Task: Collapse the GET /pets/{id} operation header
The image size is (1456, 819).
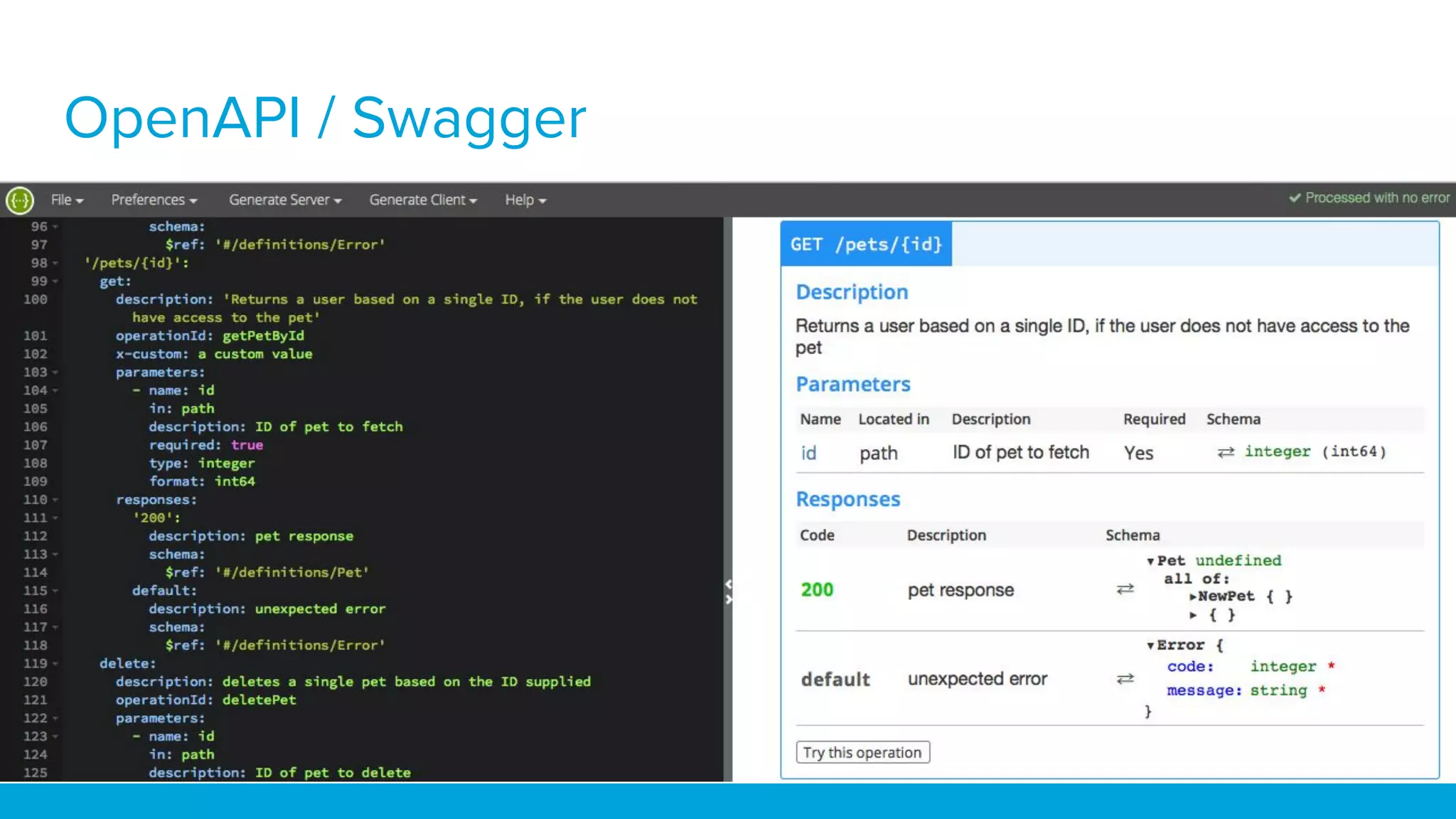Action: click(x=866, y=244)
